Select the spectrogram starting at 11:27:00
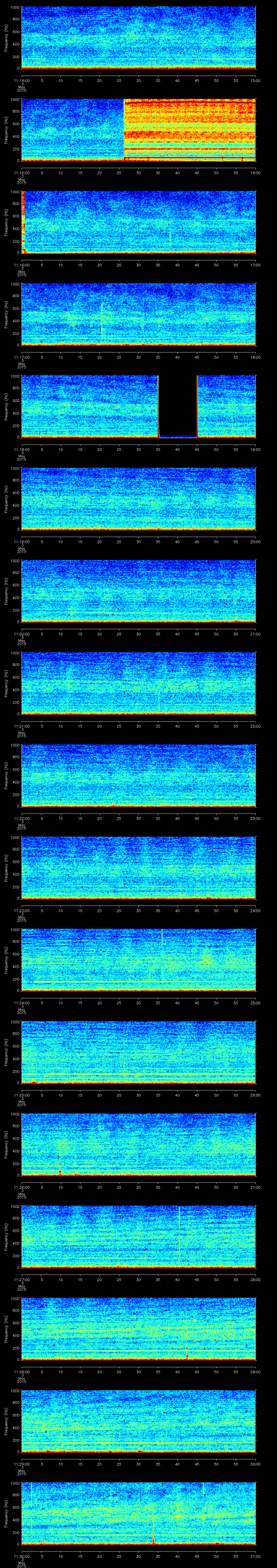Viewport: 277px width, 1568px height. point(138,1237)
